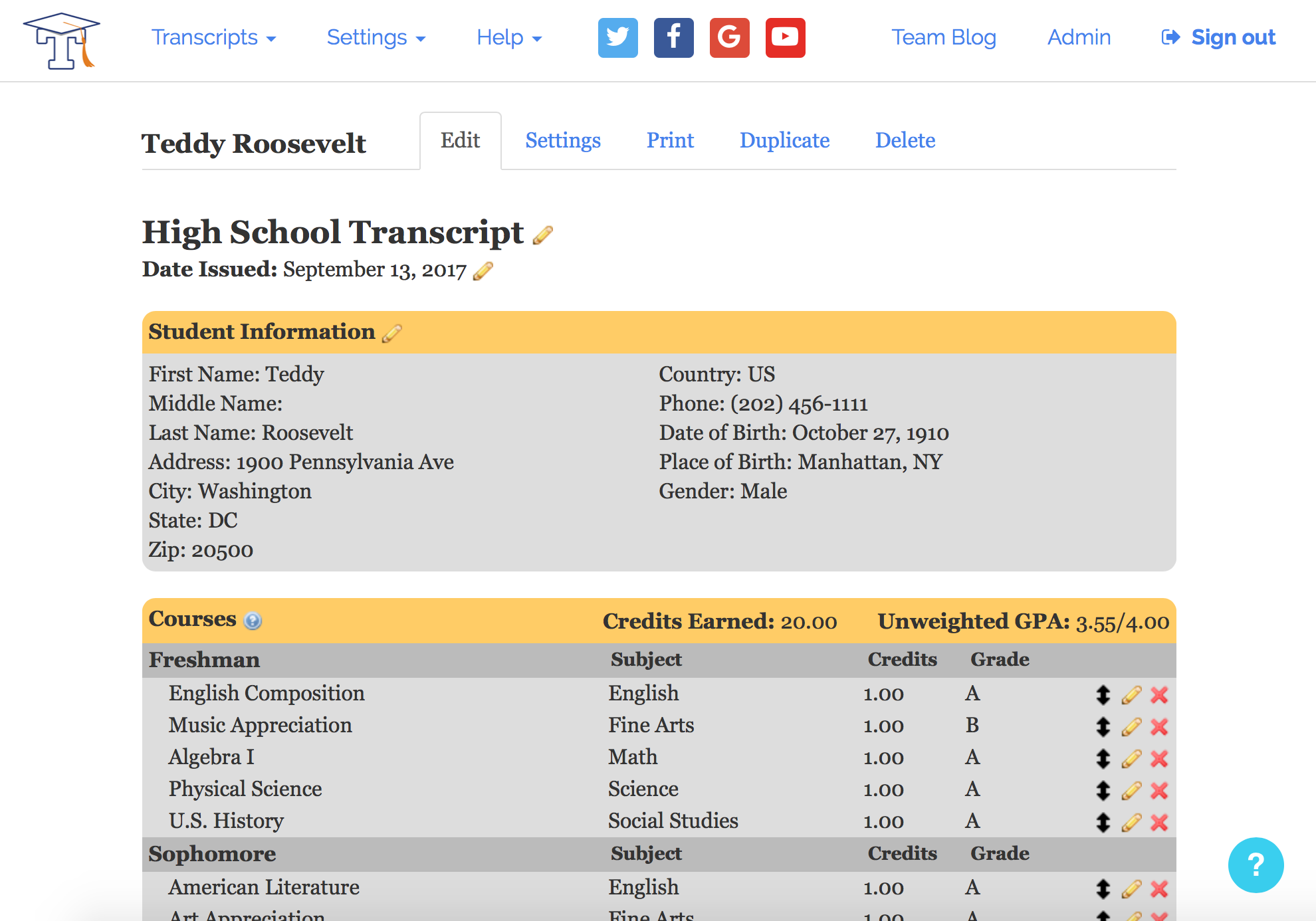Delete the Algebra I course
This screenshot has height=921, width=1316.
(x=1159, y=759)
